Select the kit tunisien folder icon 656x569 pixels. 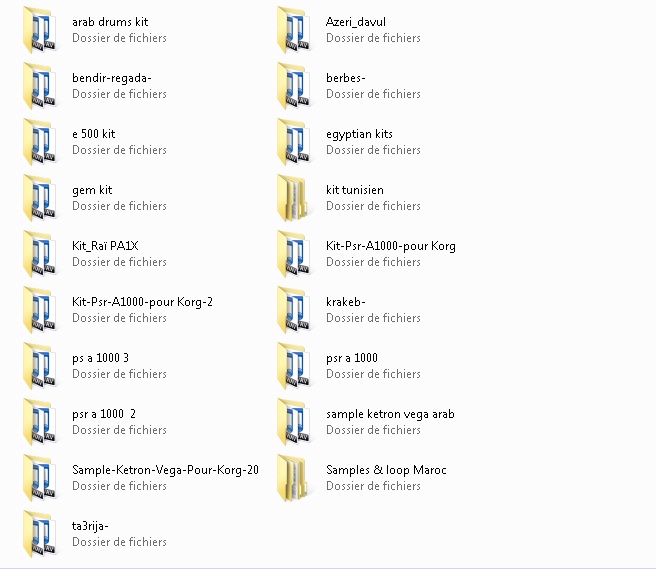(x=293, y=198)
